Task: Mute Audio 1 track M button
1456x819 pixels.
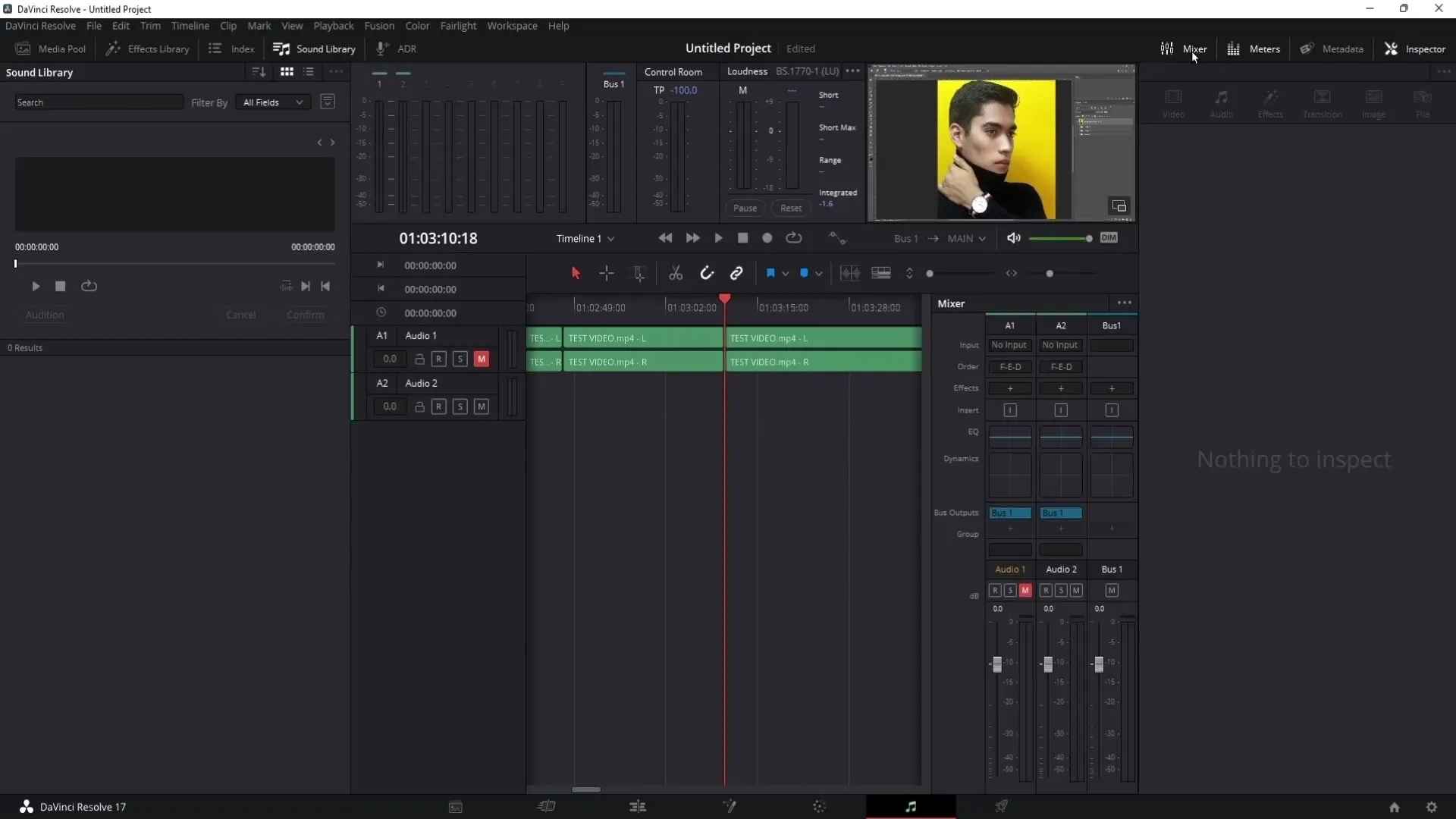Action: click(481, 359)
